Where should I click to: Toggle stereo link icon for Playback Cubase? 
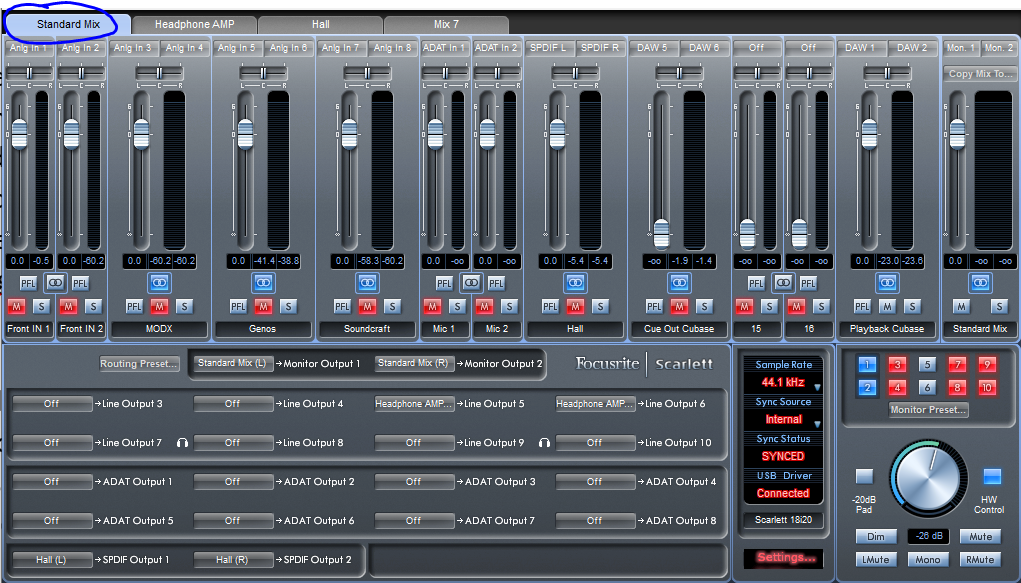pyautogui.click(x=887, y=283)
